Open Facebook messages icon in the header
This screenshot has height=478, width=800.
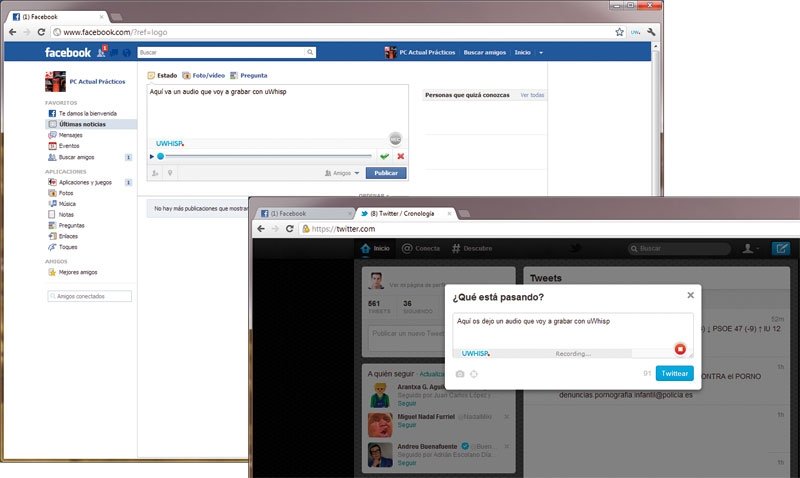click(114, 53)
